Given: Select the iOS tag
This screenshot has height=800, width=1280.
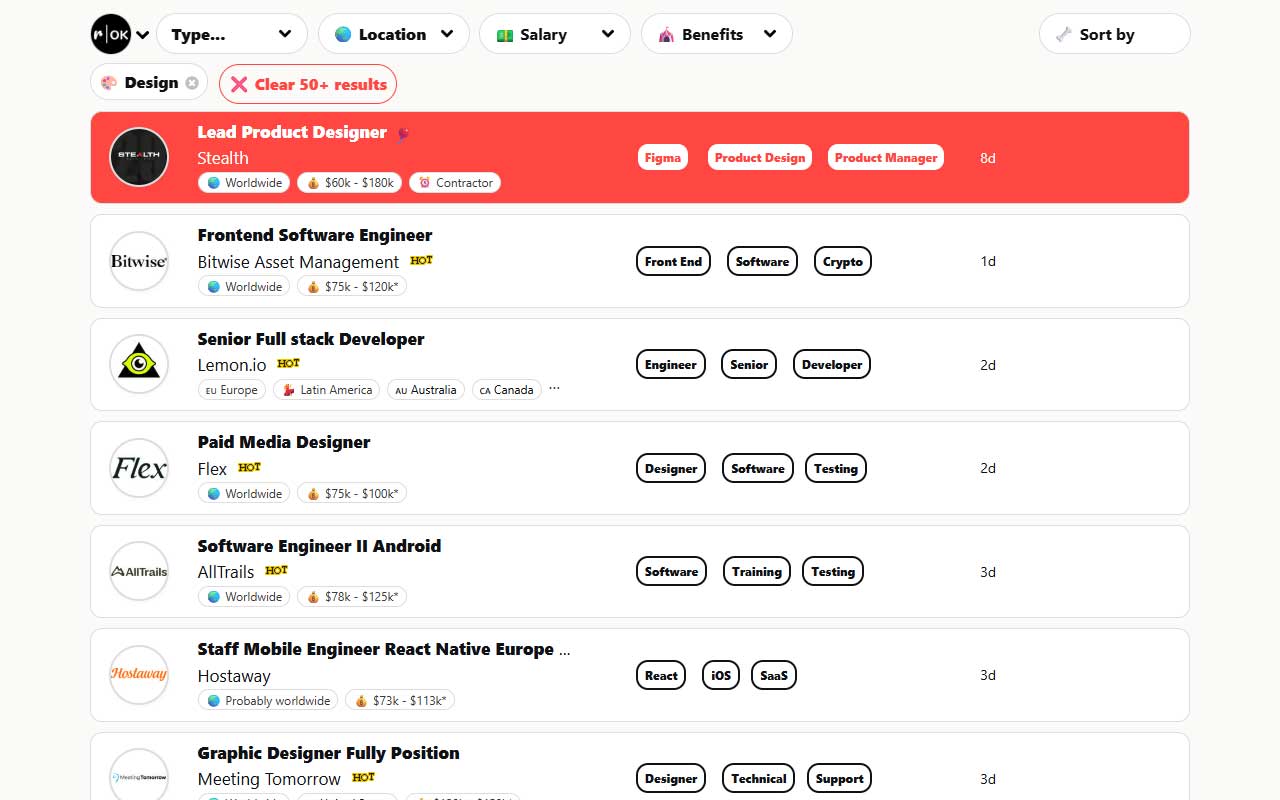Looking at the screenshot, I should [721, 675].
